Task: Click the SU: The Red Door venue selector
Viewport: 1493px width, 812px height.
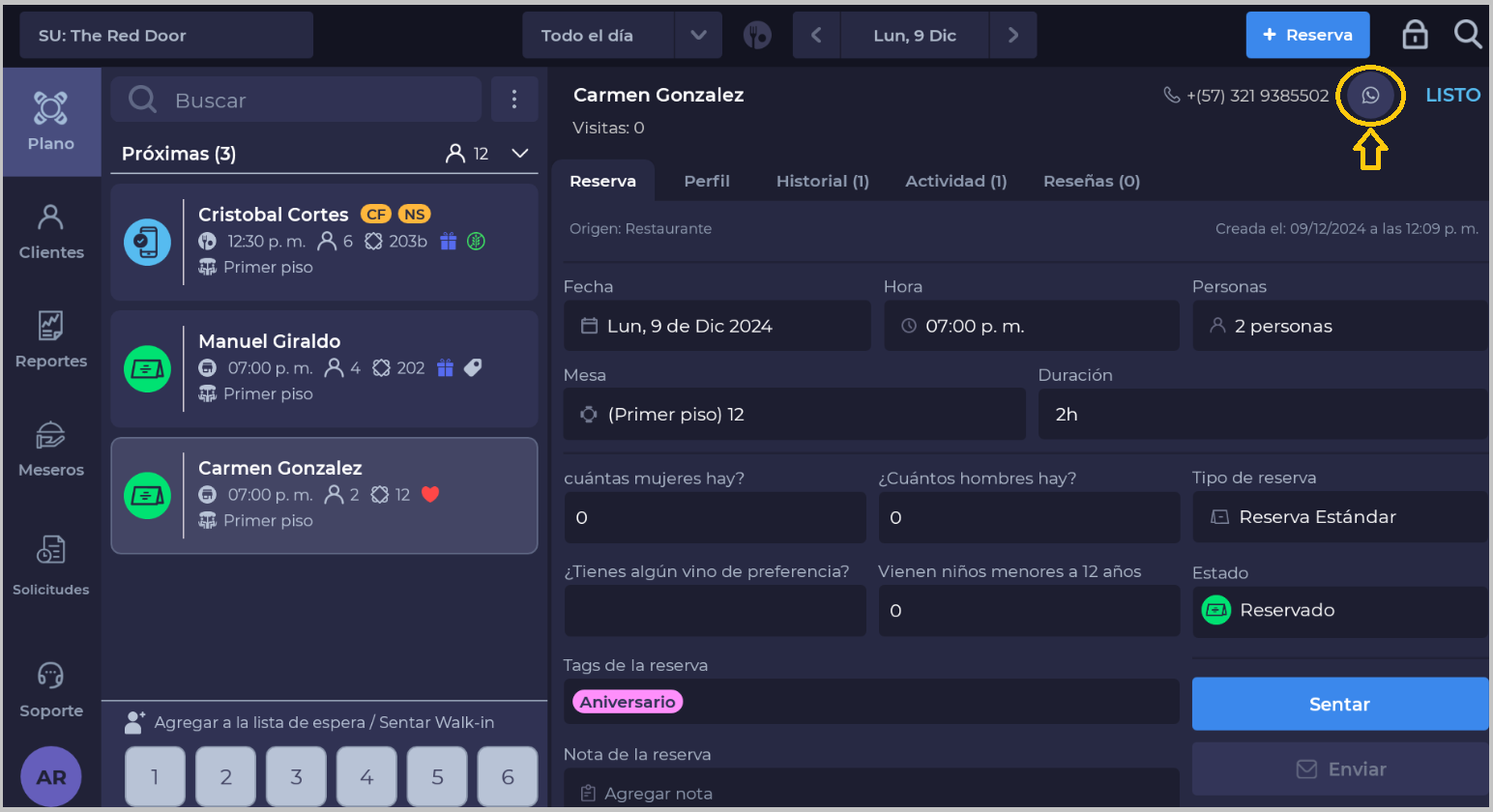Action: tap(166, 36)
